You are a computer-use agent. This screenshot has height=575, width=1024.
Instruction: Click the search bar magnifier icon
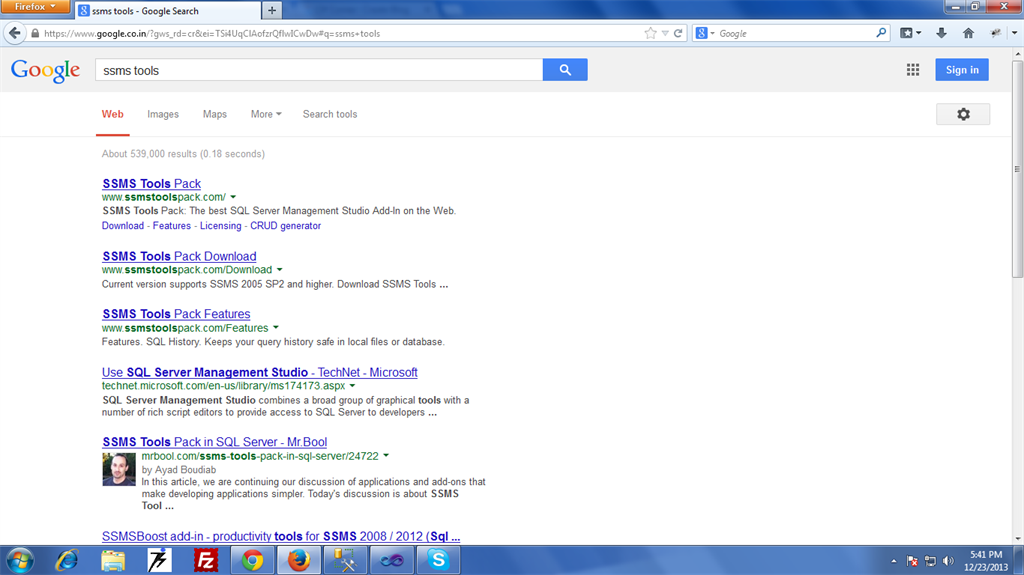click(881, 33)
